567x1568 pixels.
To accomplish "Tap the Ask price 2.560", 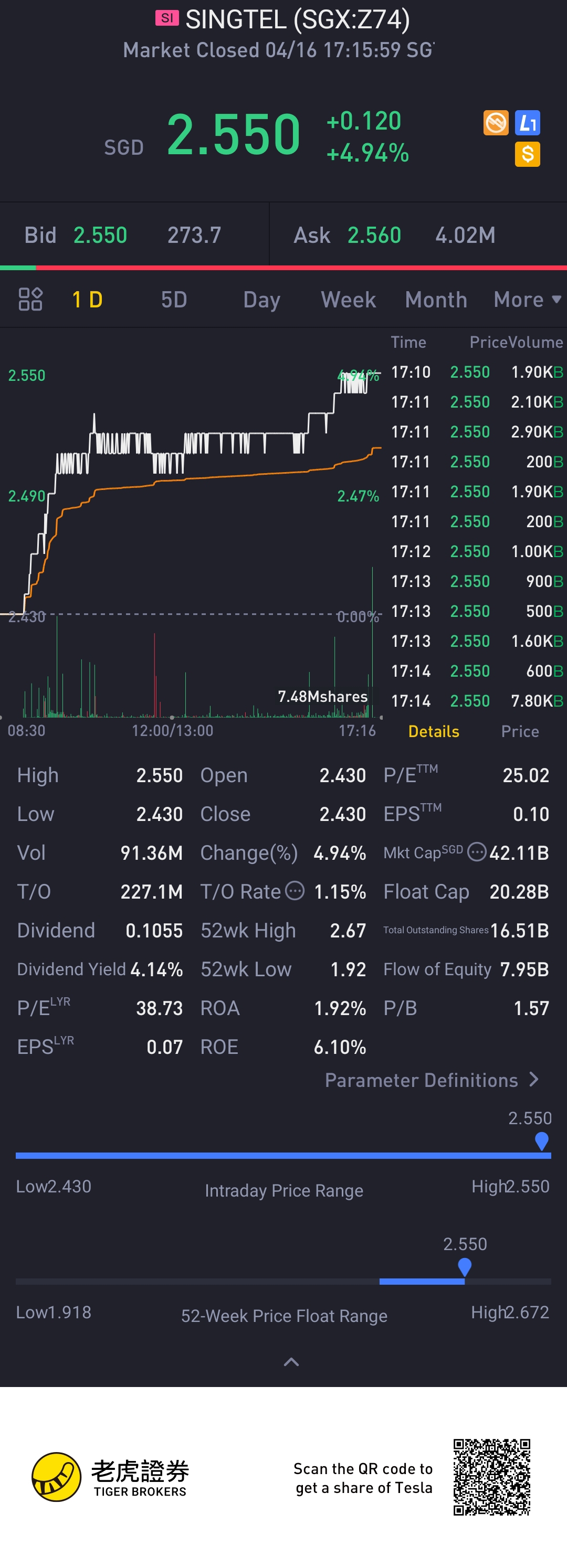I will (374, 235).
